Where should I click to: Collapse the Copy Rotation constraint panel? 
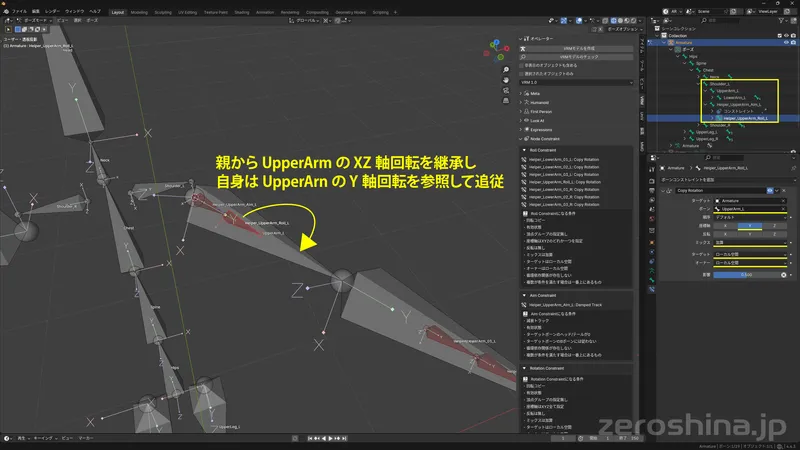point(663,190)
